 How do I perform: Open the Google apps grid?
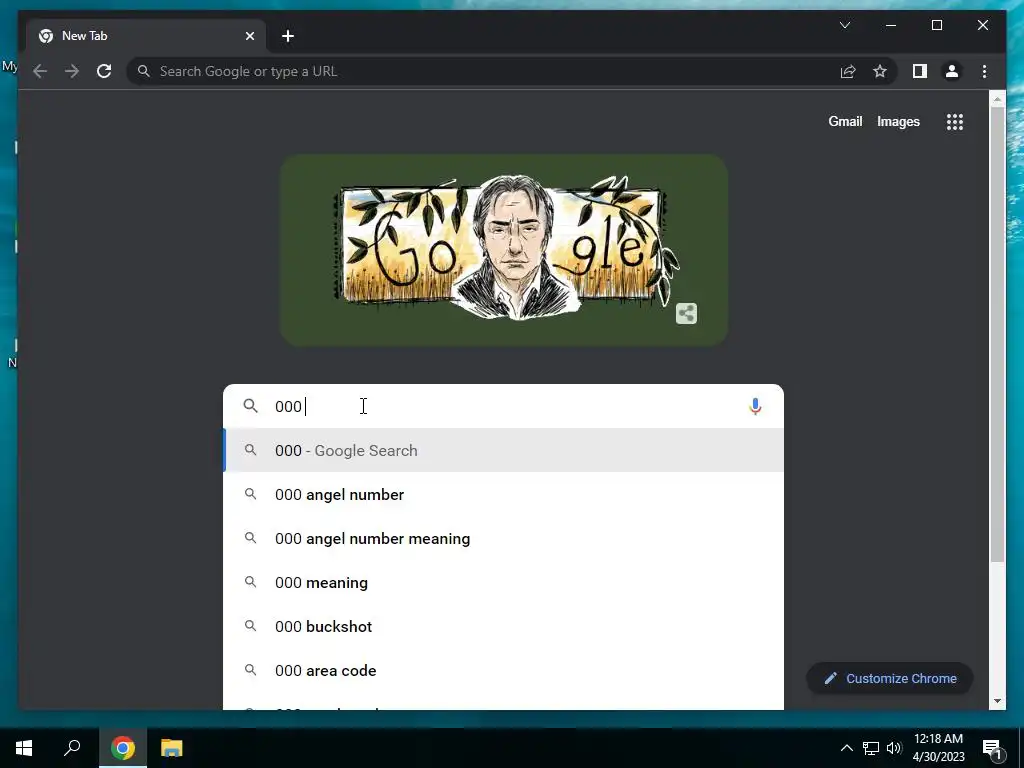(955, 121)
